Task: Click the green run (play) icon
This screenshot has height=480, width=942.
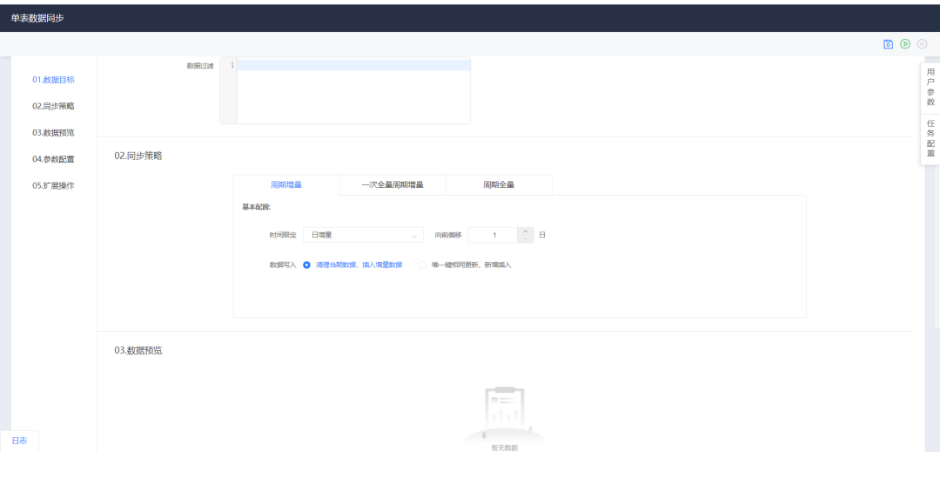Action: pyautogui.click(x=905, y=44)
